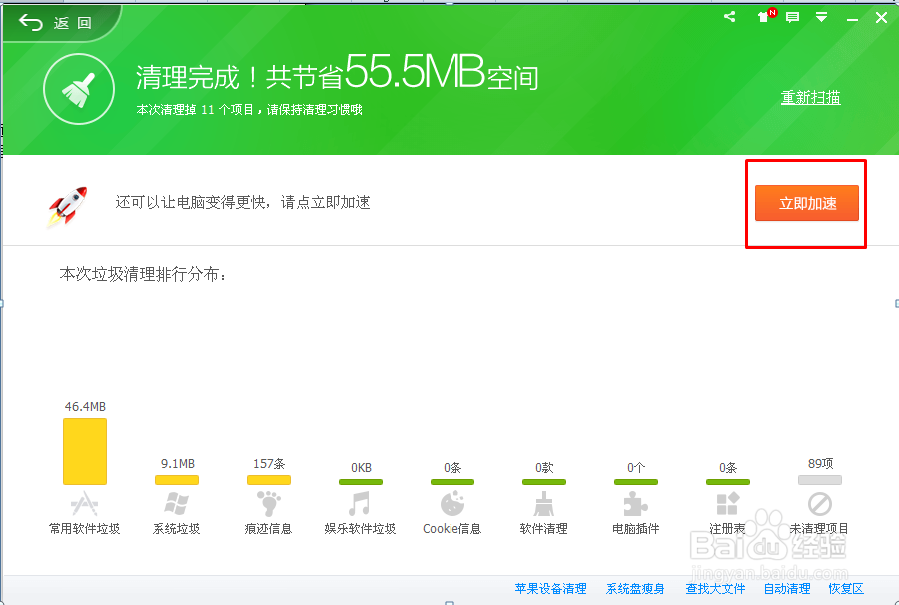Image resolution: width=899 pixels, height=605 pixels.
Task: Click the Cooke信息 category icon
Action: (x=452, y=501)
